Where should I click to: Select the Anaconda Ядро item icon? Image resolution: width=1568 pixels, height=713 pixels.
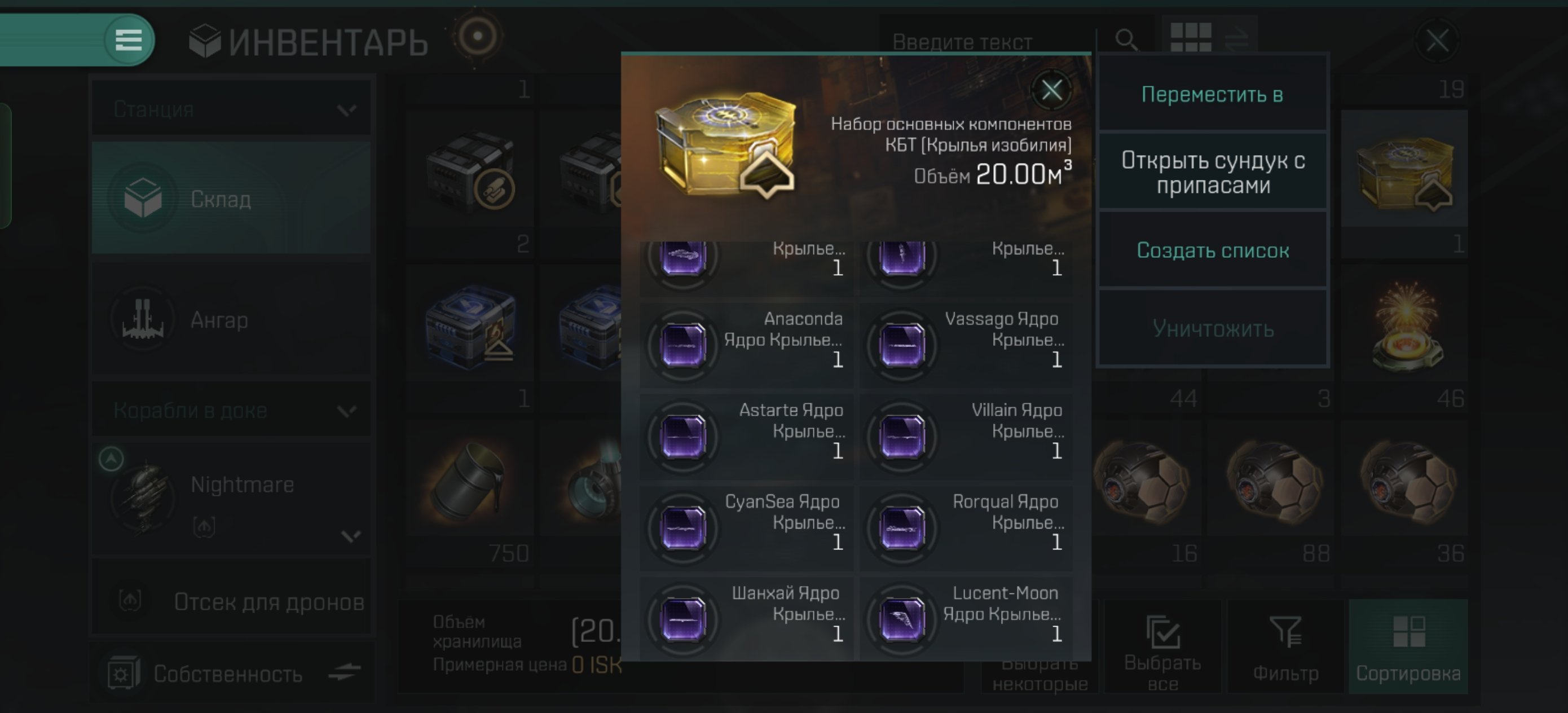tap(683, 345)
